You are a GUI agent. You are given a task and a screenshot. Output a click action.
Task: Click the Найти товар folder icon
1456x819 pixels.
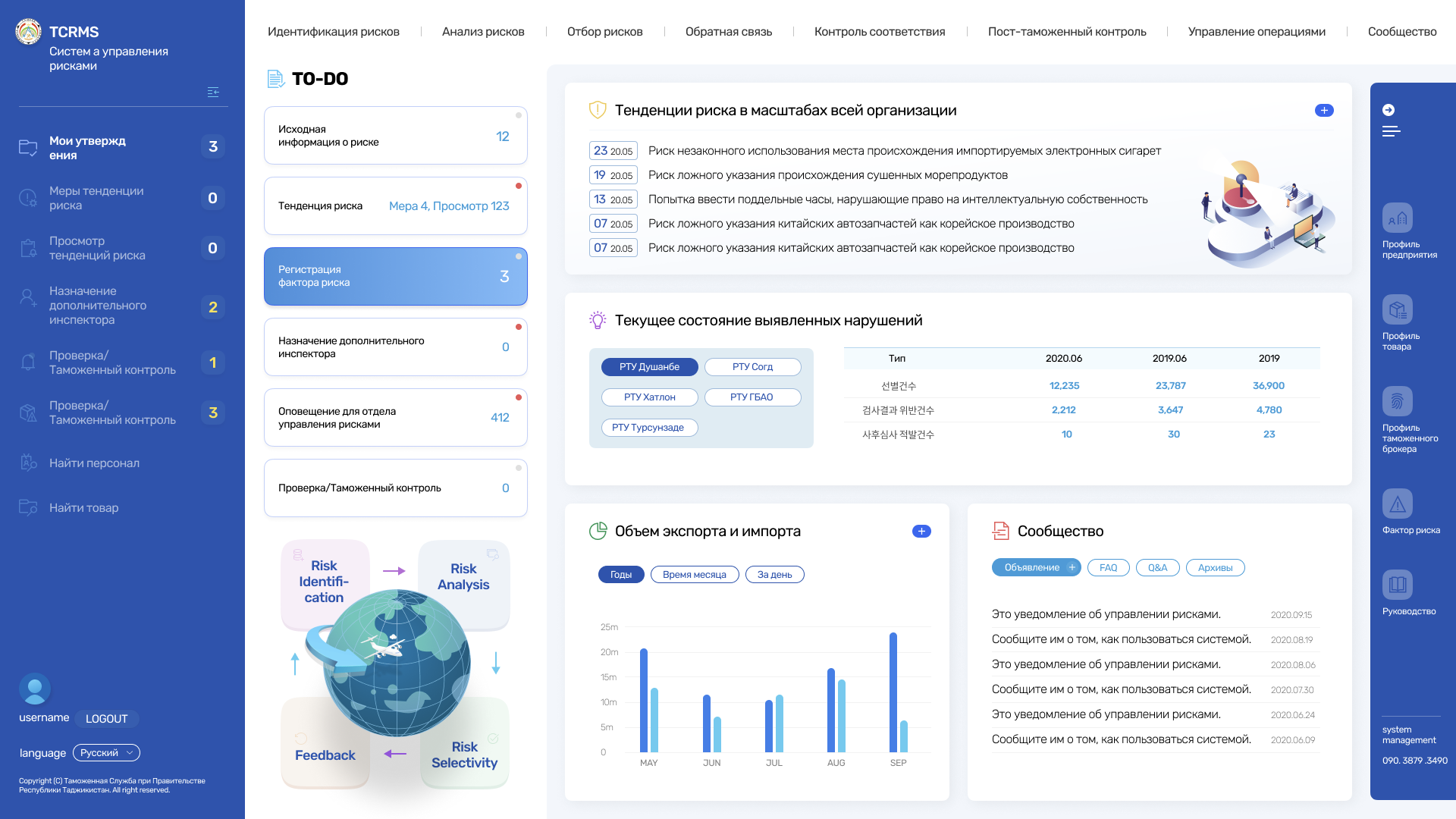coord(28,507)
